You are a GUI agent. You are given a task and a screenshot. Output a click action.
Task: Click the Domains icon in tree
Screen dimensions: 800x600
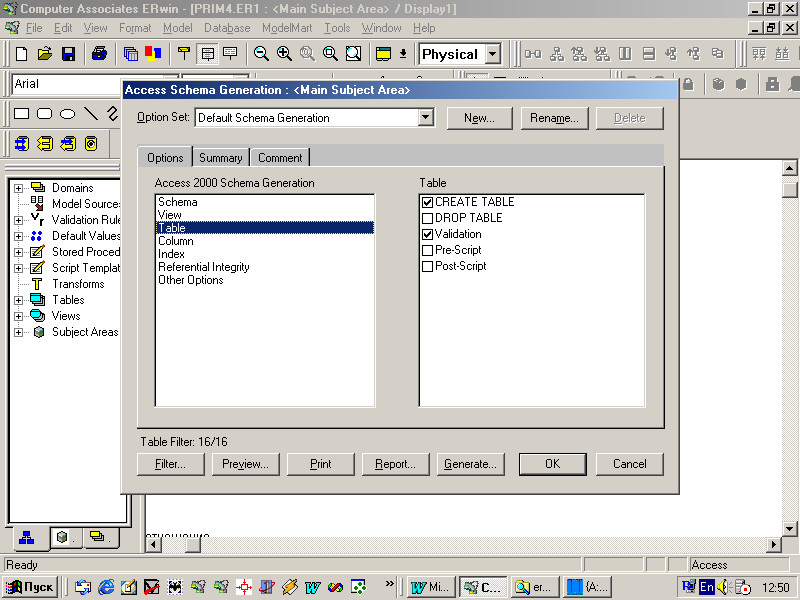click(x=38, y=187)
